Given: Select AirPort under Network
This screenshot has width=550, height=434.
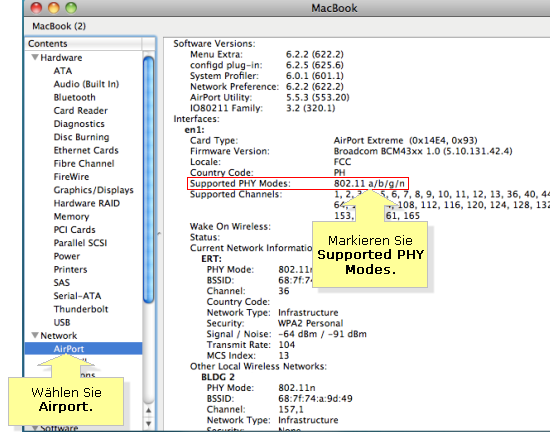Looking at the screenshot, I should point(83,349).
